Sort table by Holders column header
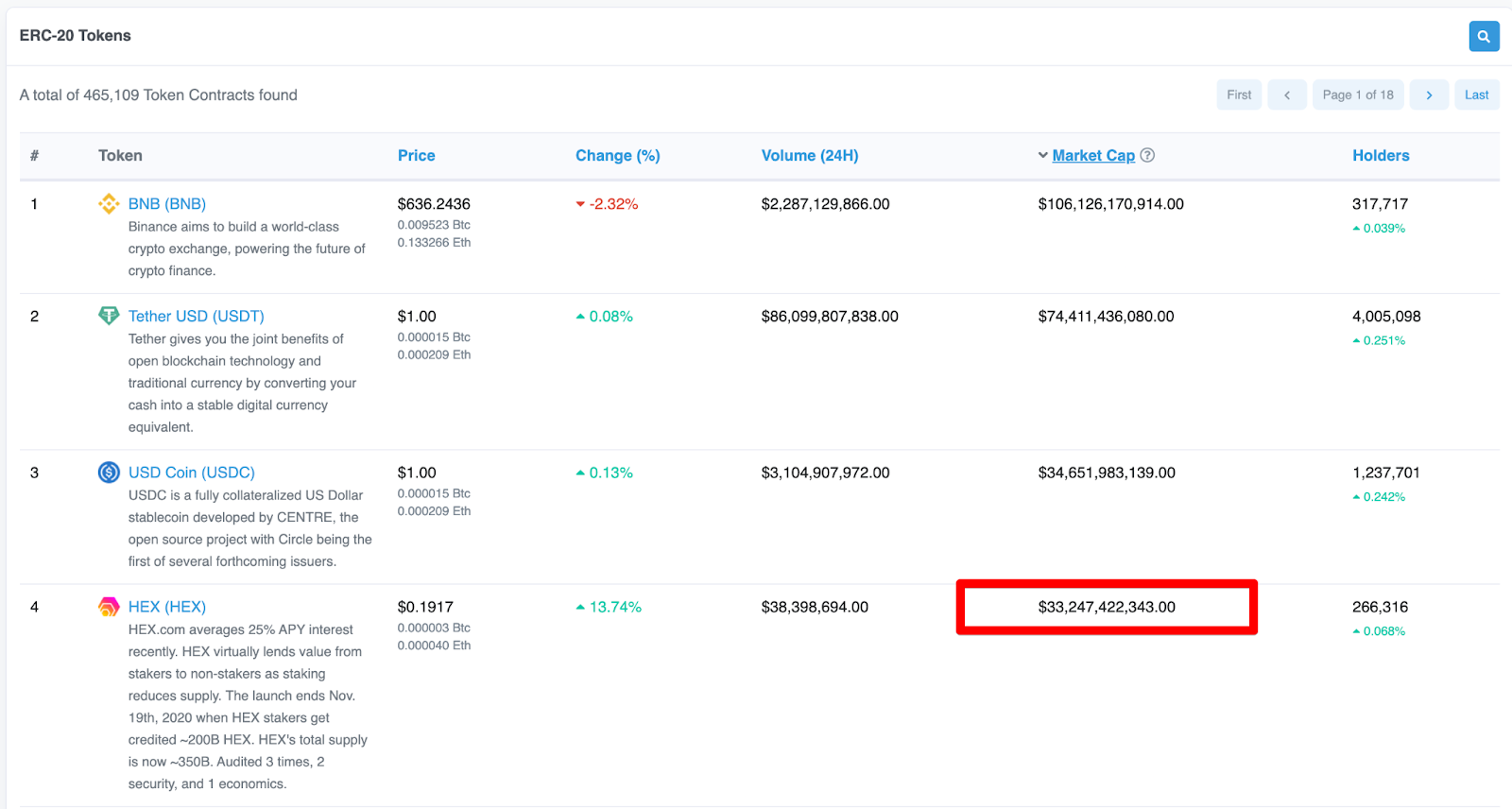 (x=1381, y=156)
